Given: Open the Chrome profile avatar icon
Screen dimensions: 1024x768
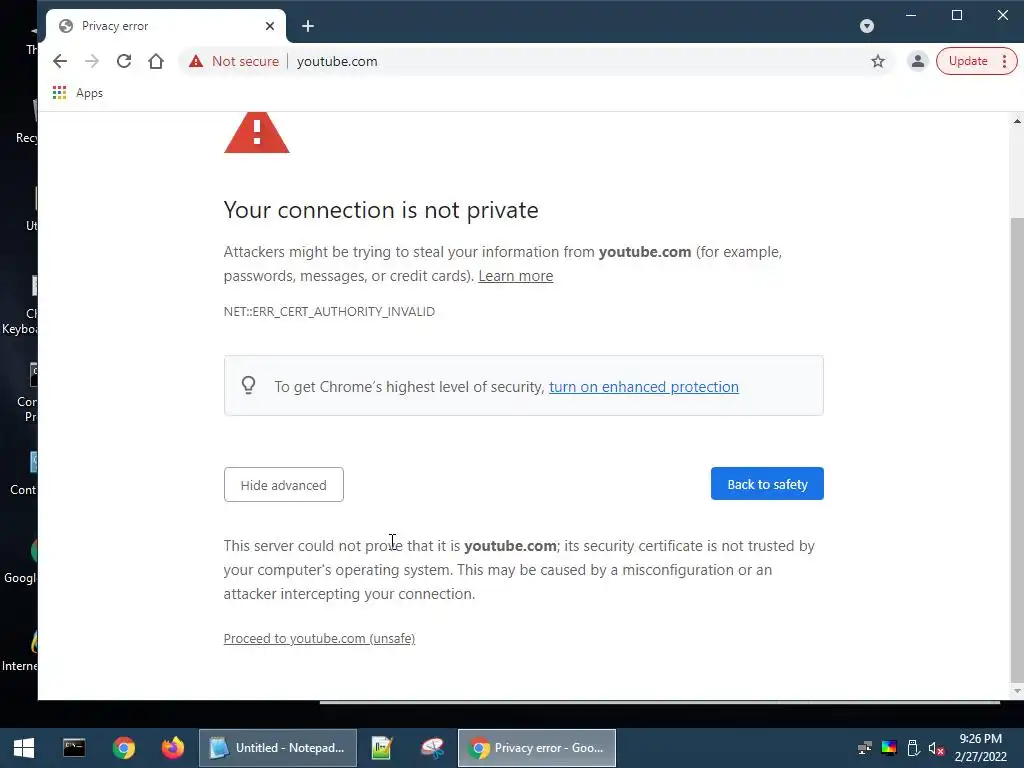Looking at the screenshot, I should [x=917, y=61].
